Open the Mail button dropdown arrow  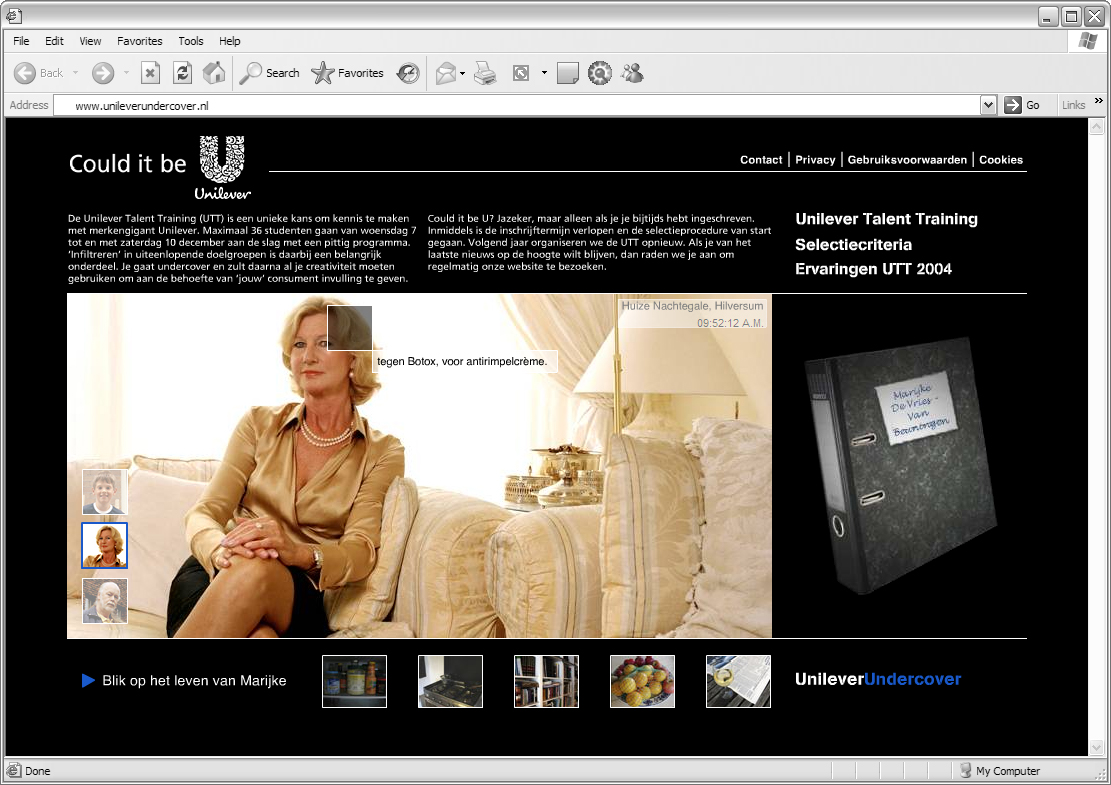pyautogui.click(x=462, y=73)
